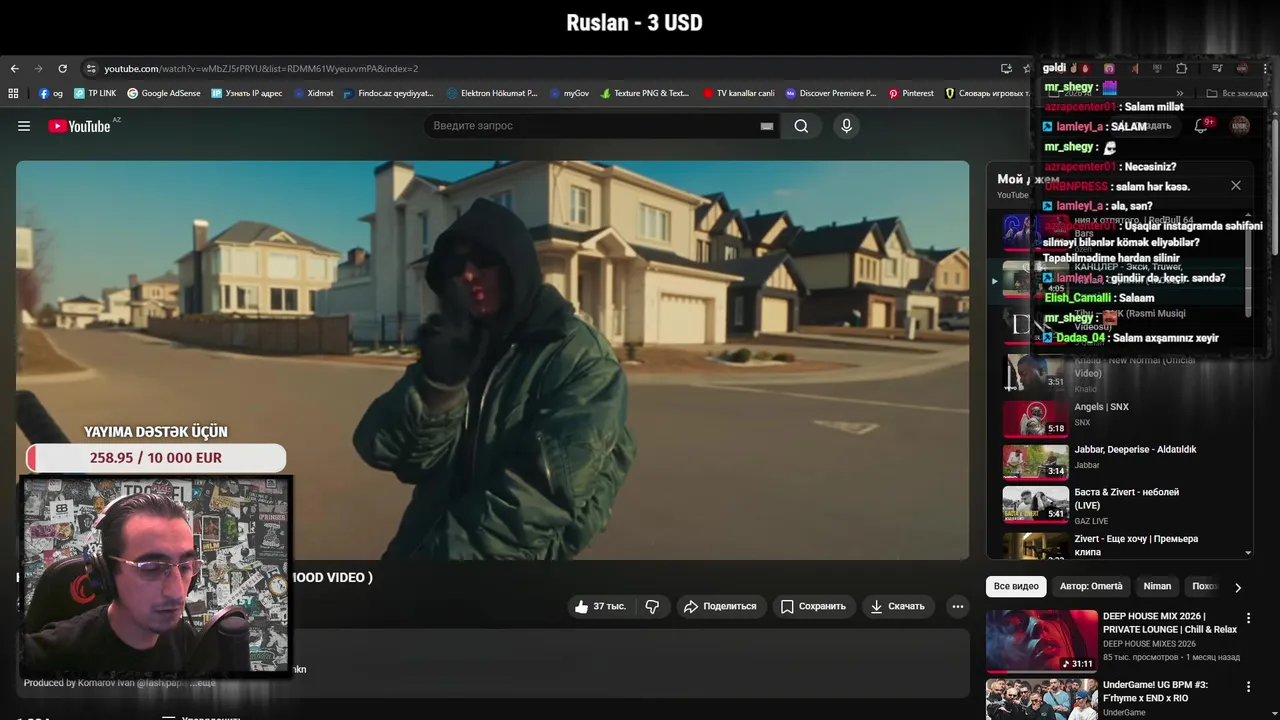Screen dimensions: 1280x720
Task: Open the on-screen keyboard icon in search
Action: 767,126
